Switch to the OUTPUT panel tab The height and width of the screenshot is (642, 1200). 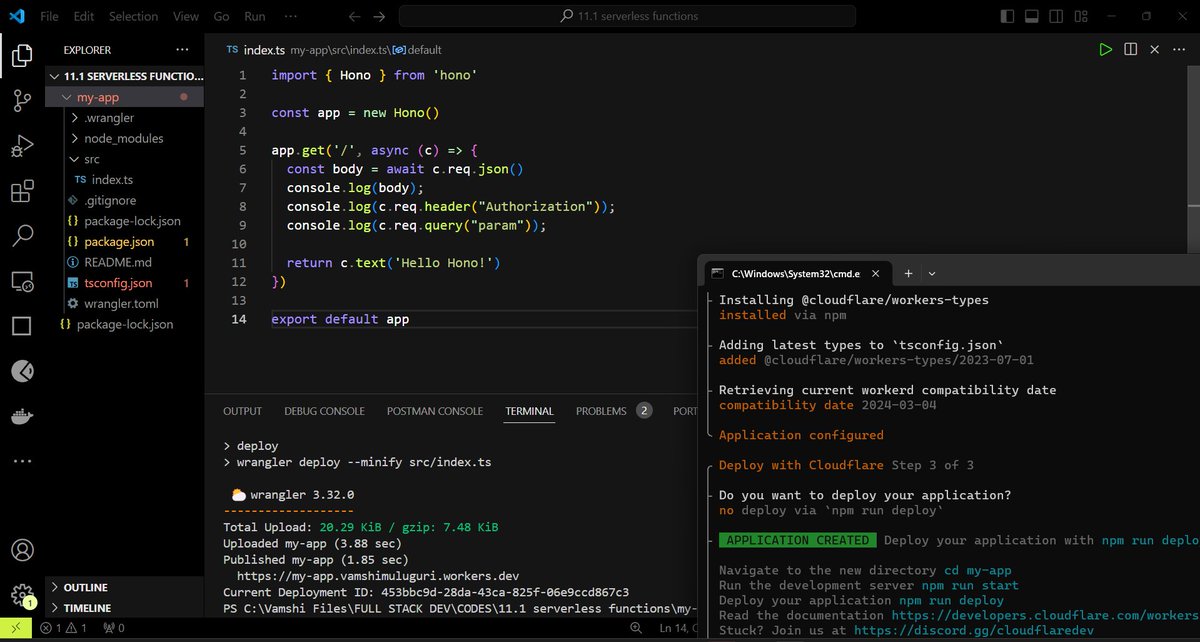point(242,411)
